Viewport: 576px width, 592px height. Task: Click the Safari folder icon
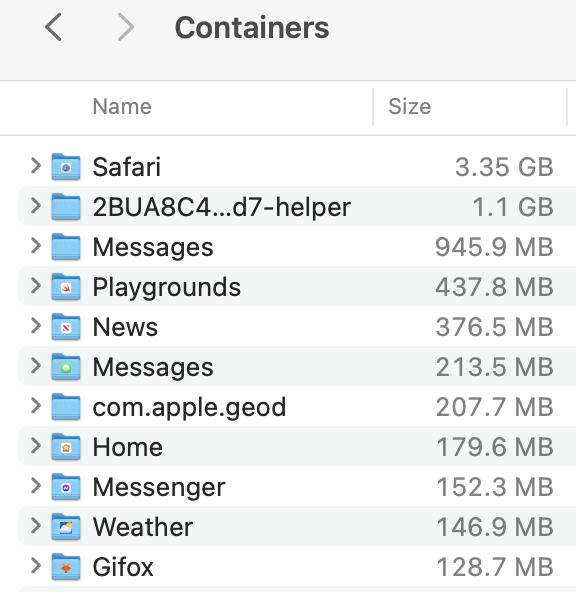(x=66, y=166)
